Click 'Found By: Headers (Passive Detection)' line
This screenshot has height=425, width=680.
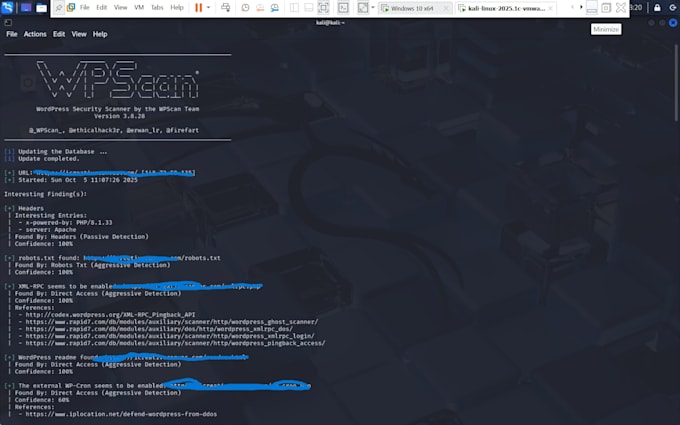pyautogui.click(x=82, y=236)
